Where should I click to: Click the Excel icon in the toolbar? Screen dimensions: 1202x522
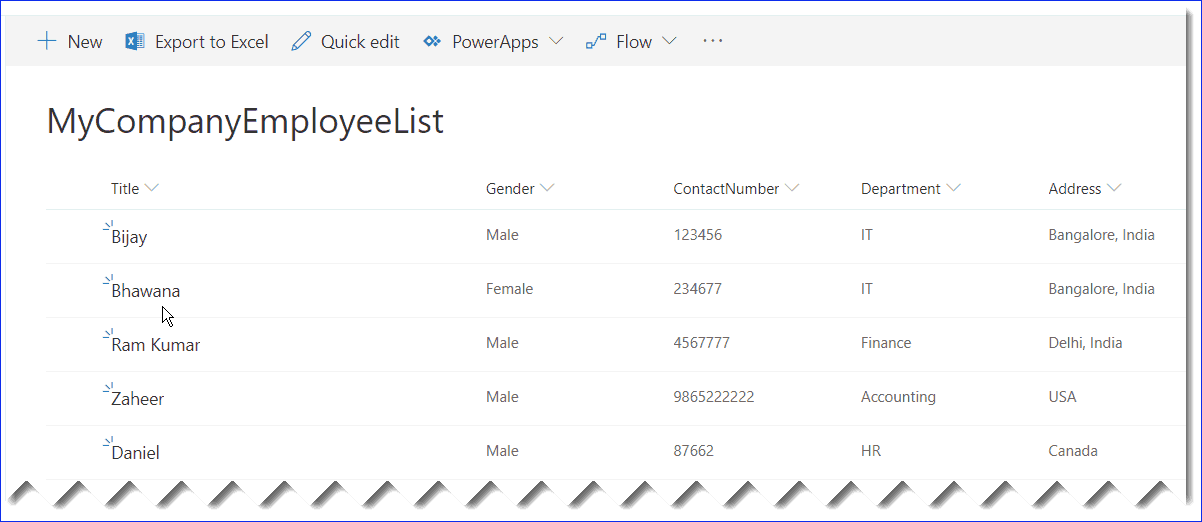pyautogui.click(x=135, y=41)
